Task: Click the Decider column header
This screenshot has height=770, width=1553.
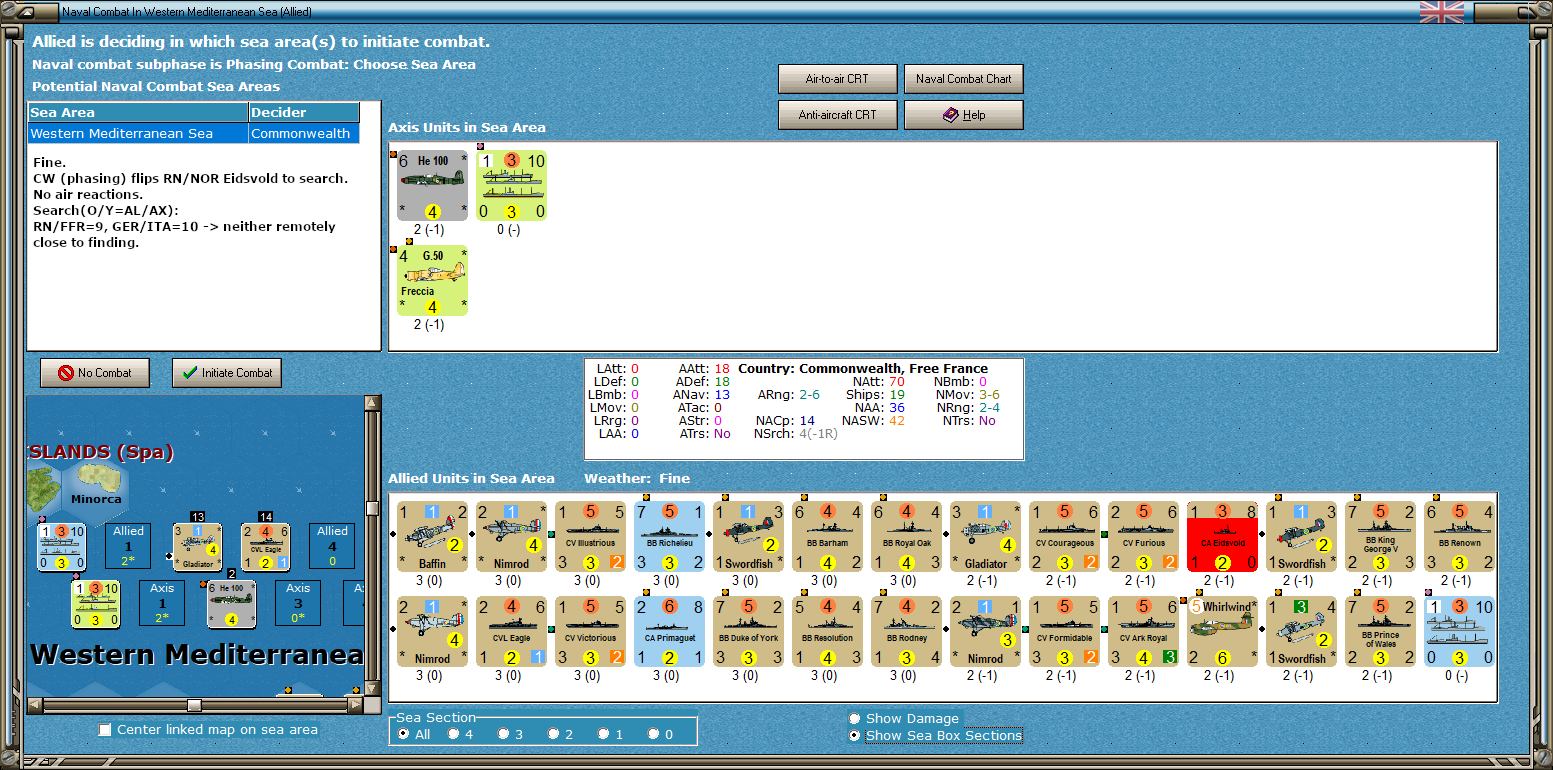Action: (x=304, y=113)
